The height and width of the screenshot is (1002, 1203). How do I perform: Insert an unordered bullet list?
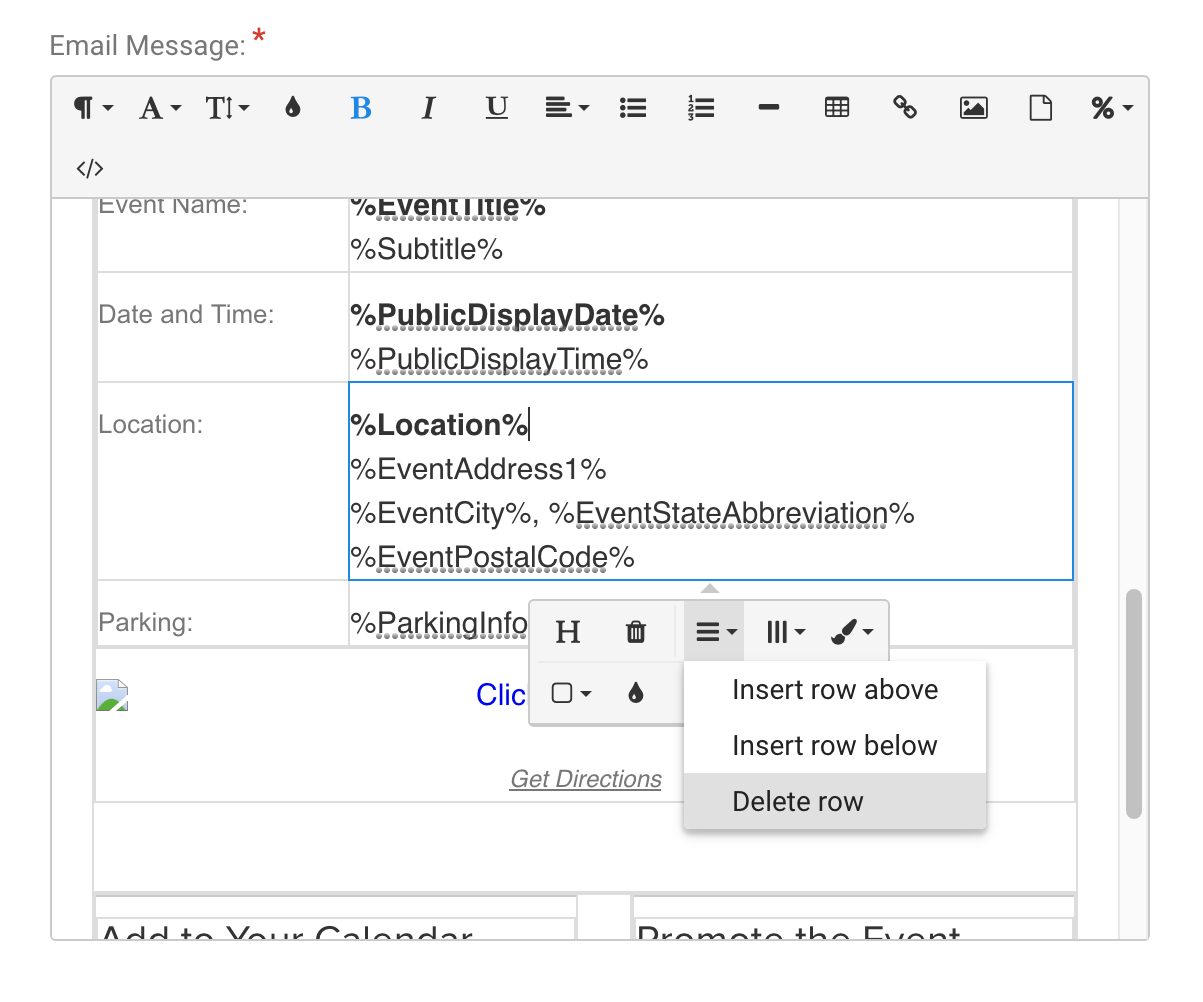coord(633,108)
